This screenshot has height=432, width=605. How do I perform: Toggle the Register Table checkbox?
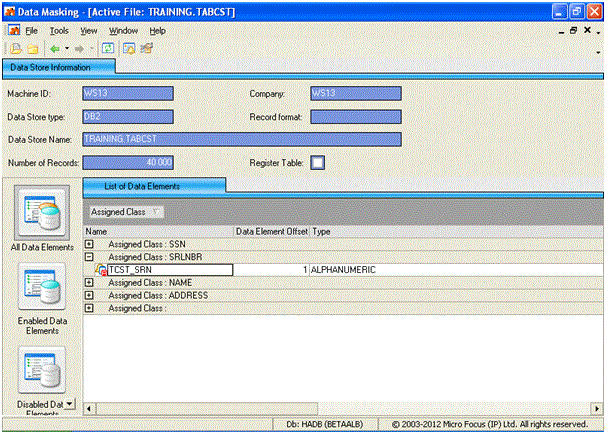[x=318, y=162]
